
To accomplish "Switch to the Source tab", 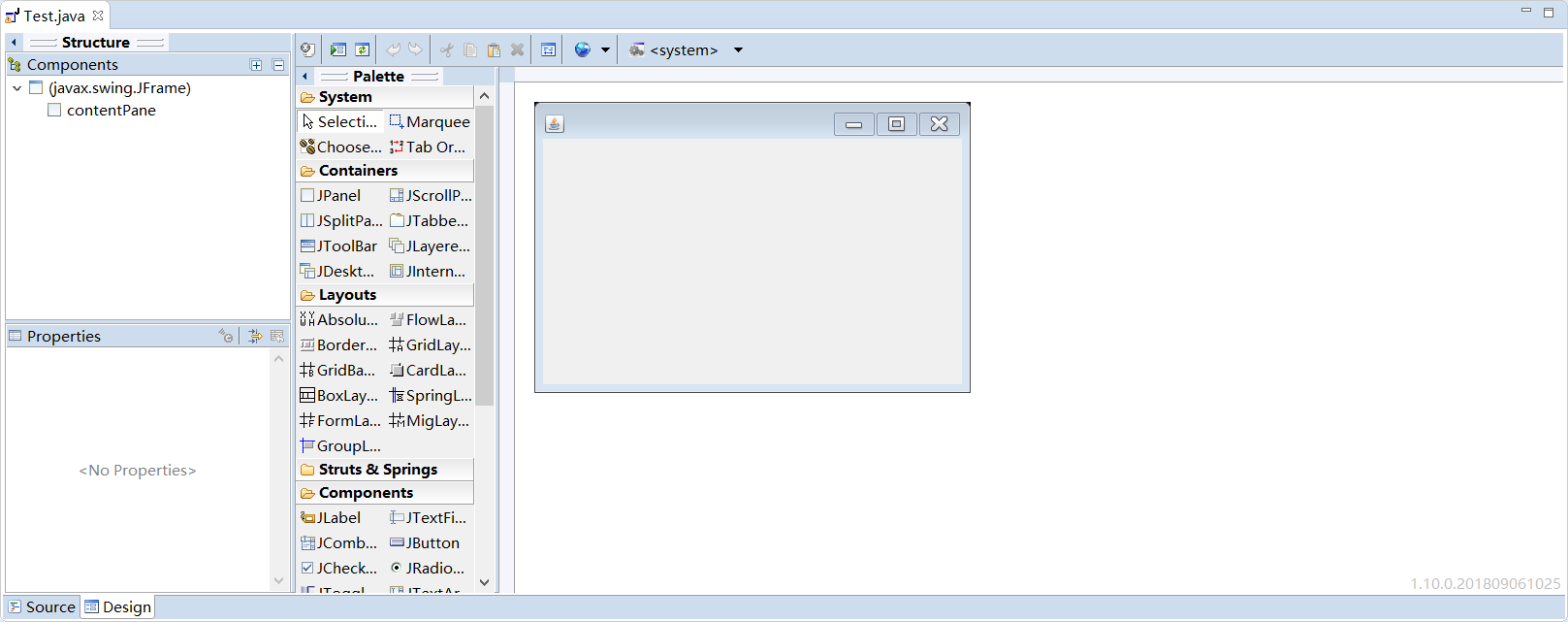I will coord(42,607).
